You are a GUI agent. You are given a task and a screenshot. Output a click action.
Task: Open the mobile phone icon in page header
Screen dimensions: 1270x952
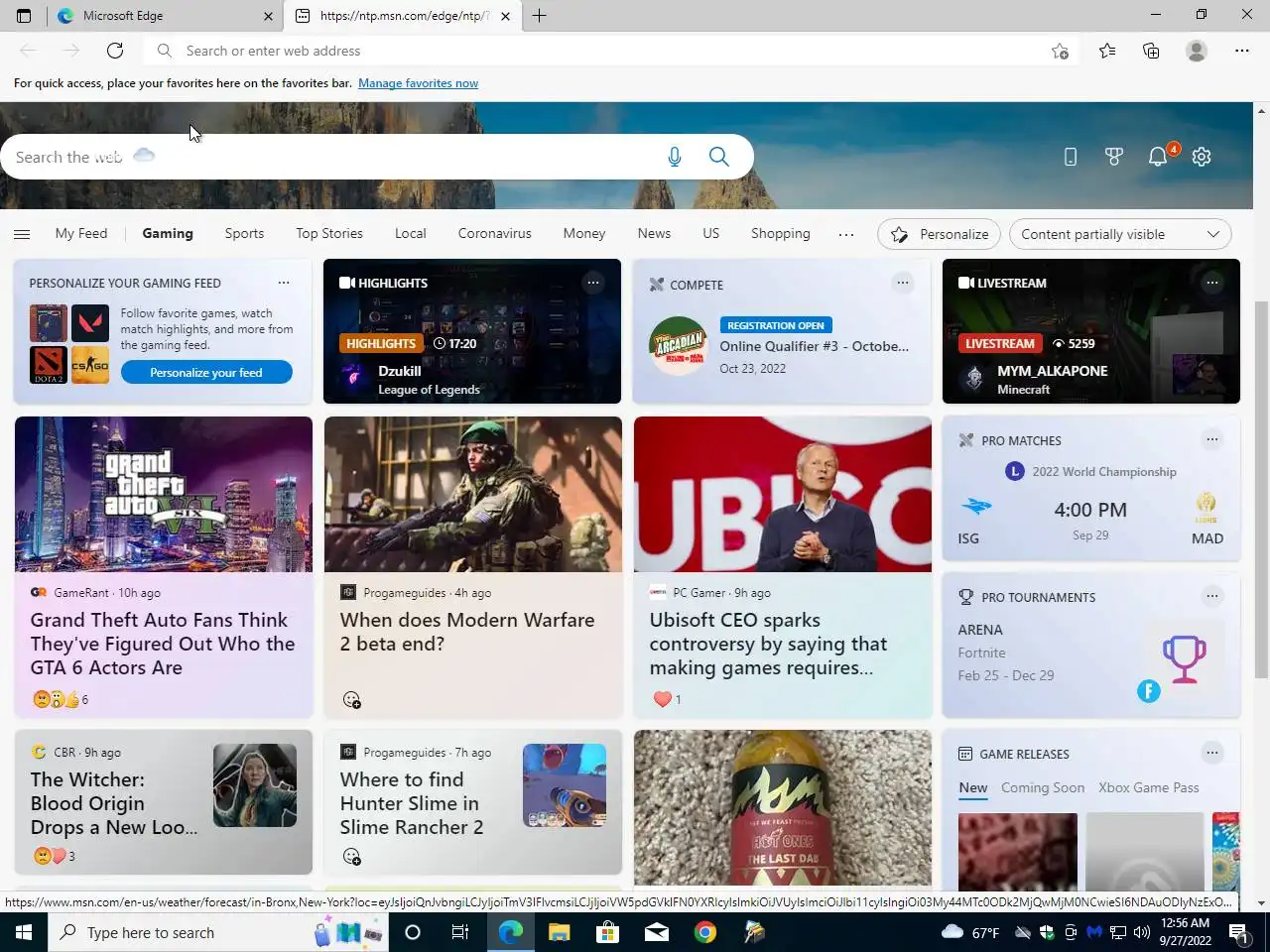[1070, 157]
